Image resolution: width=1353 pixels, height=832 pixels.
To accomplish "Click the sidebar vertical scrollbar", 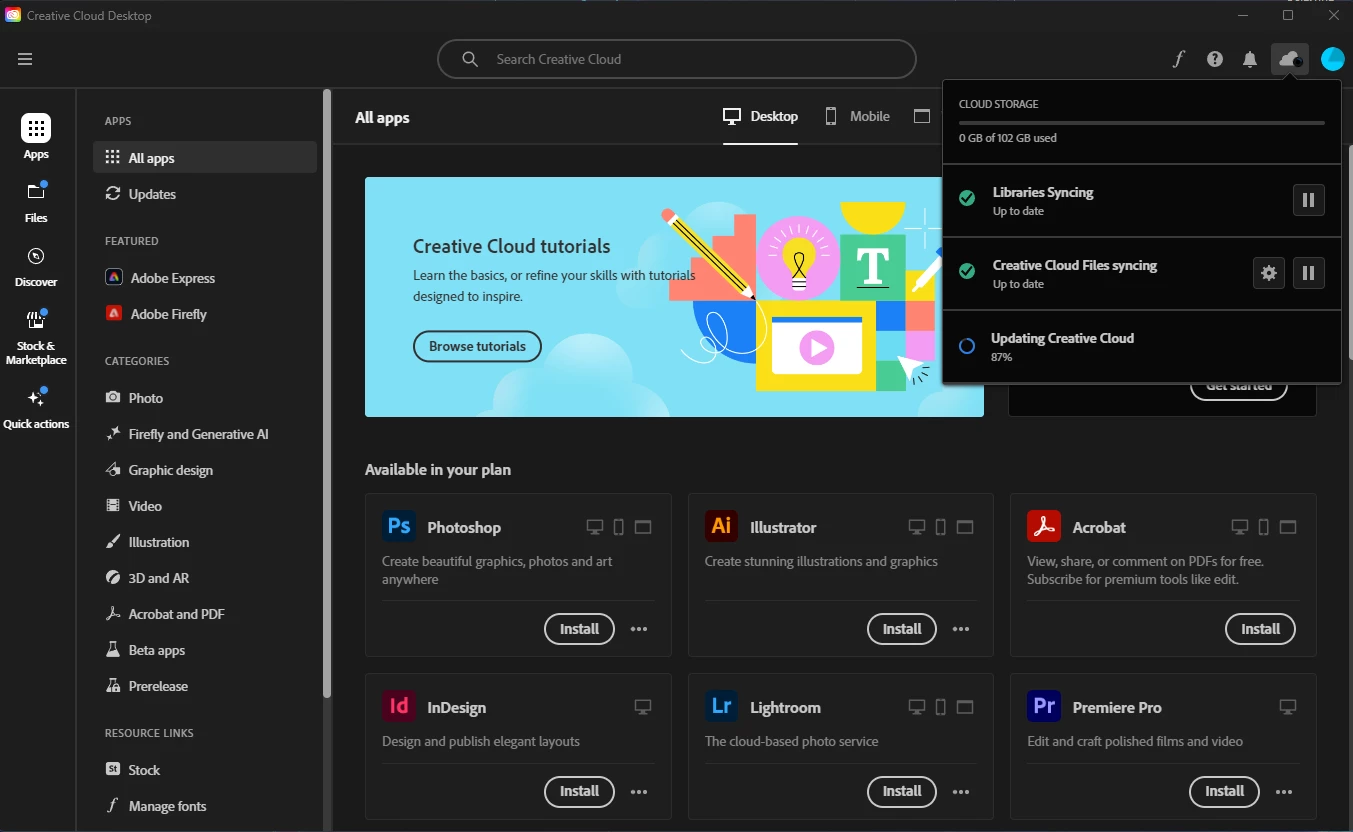I will (326, 393).
